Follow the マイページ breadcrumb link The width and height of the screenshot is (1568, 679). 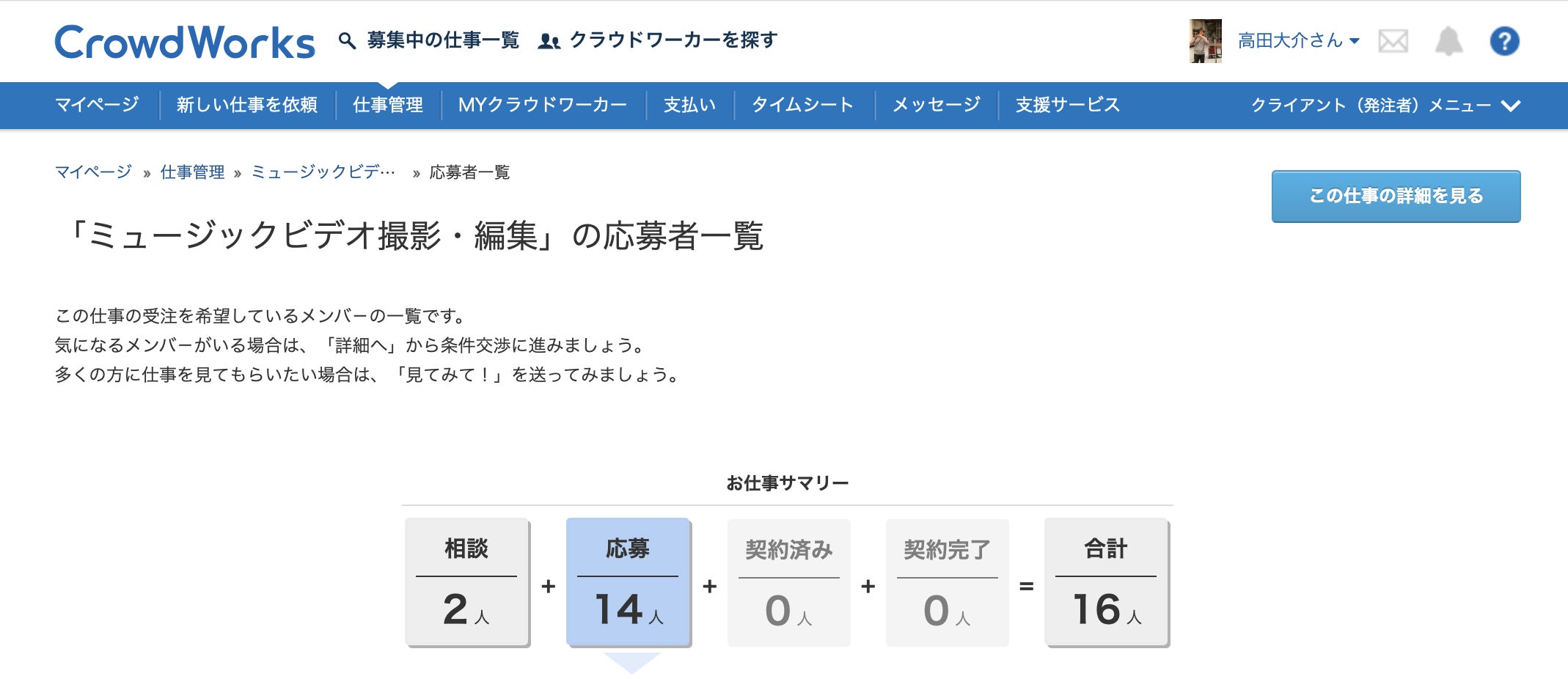click(93, 172)
